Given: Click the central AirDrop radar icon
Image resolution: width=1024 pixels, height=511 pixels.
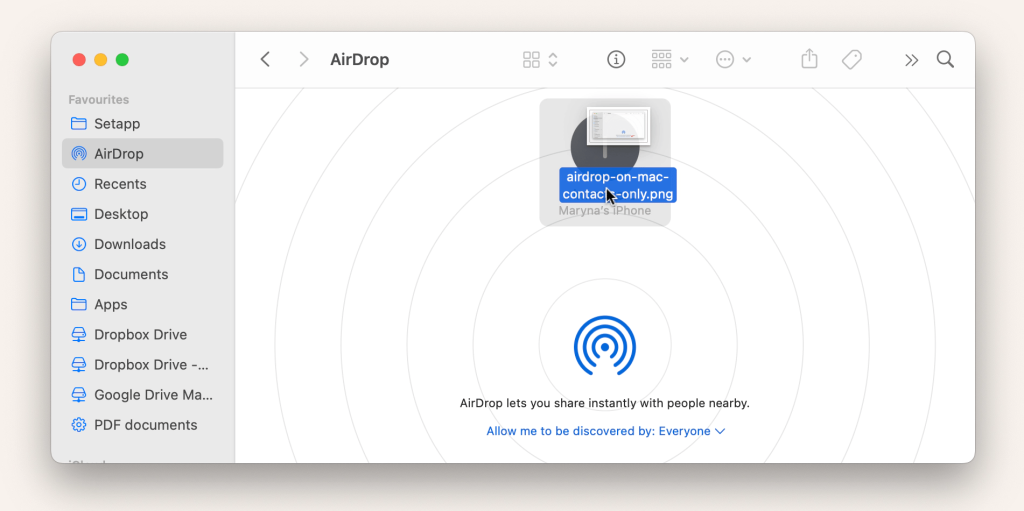Looking at the screenshot, I should 604,345.
